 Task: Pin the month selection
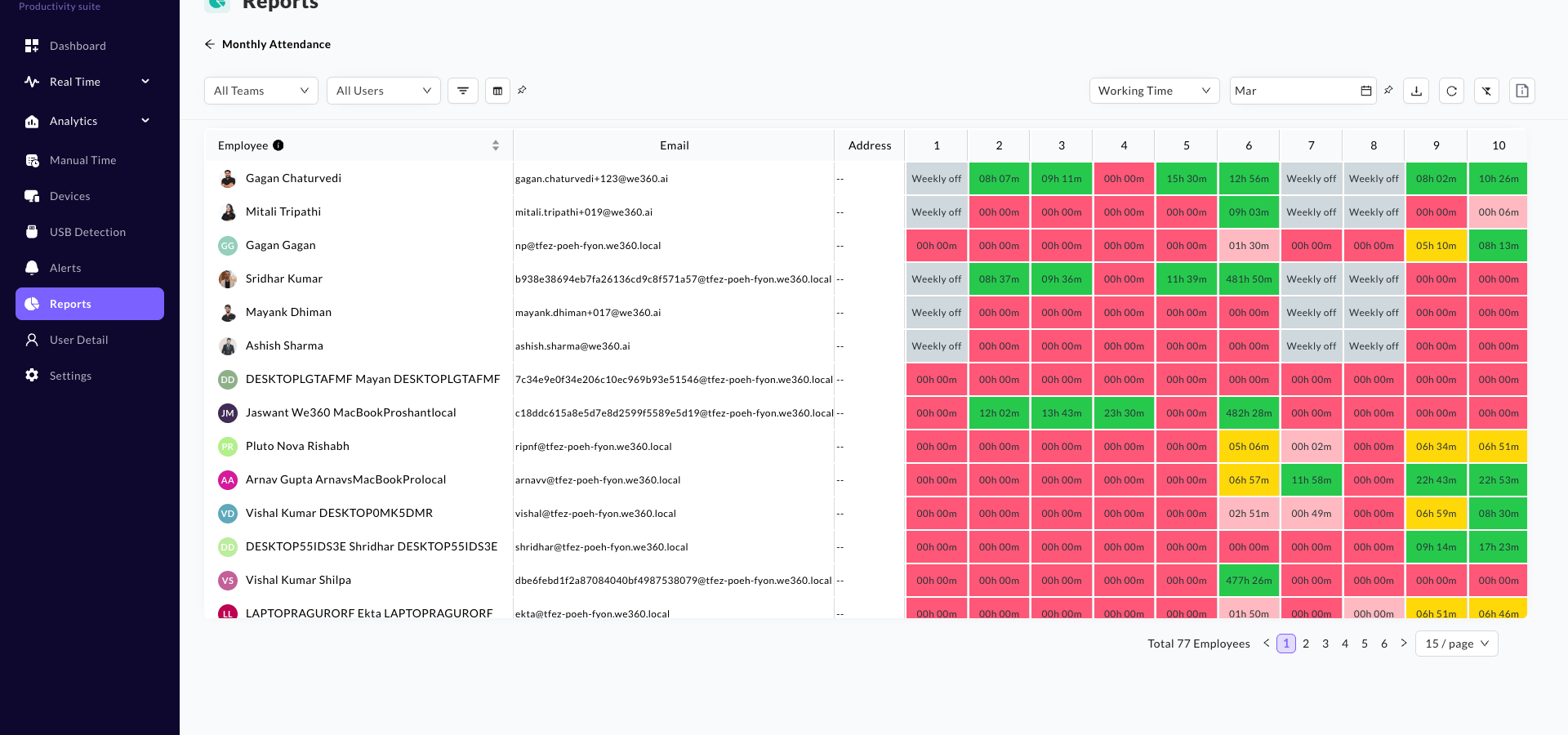pyautogui.click(x=1388, y=90)
